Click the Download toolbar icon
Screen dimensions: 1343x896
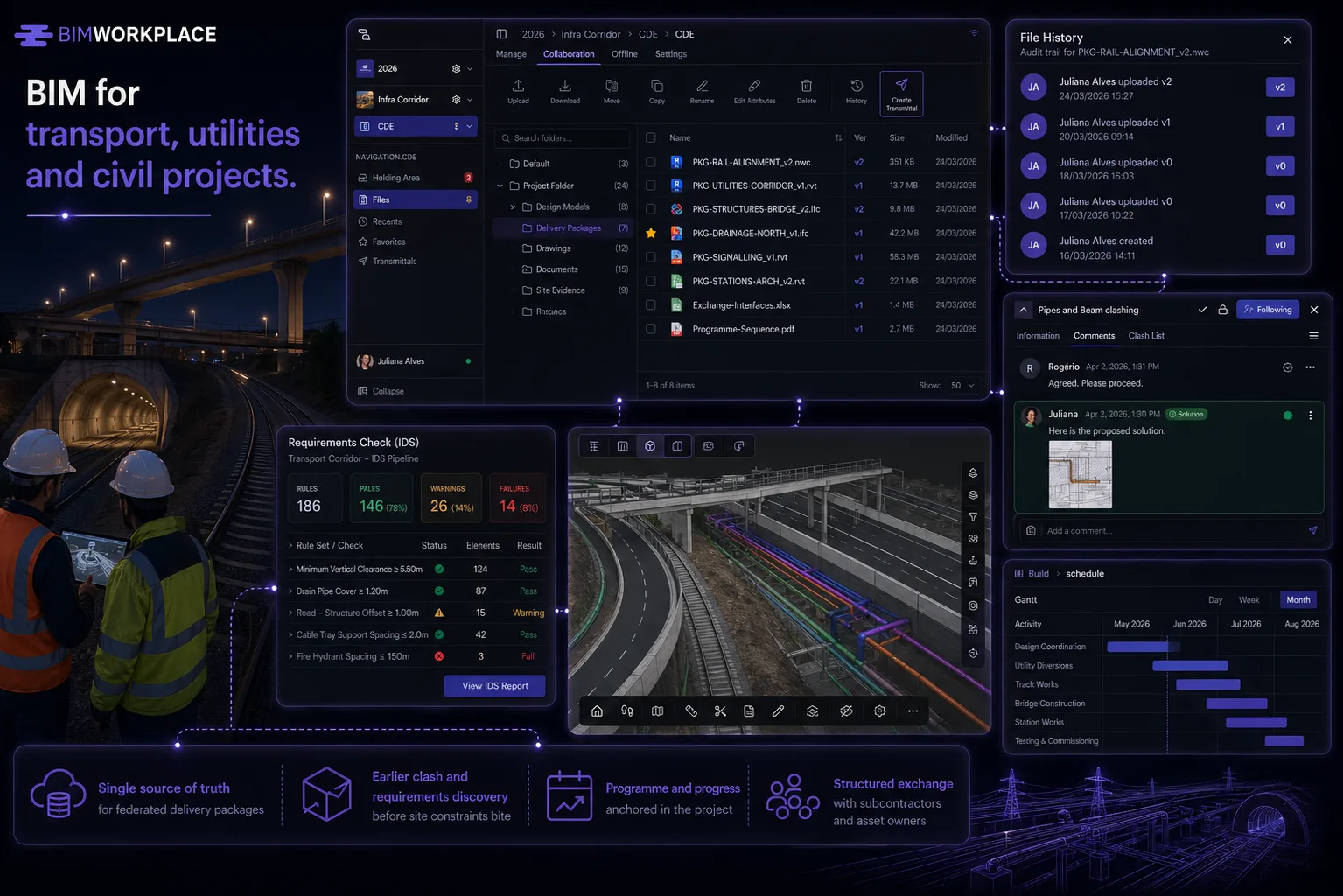pyautogui.click(x=565, y=87)
